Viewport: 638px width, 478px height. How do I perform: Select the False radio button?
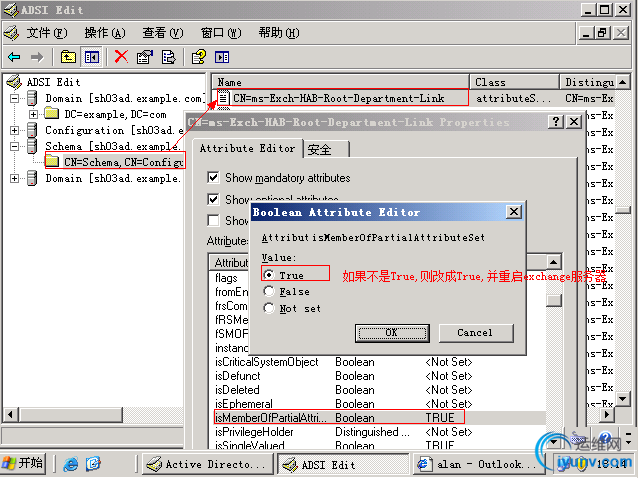click(269, 291)
